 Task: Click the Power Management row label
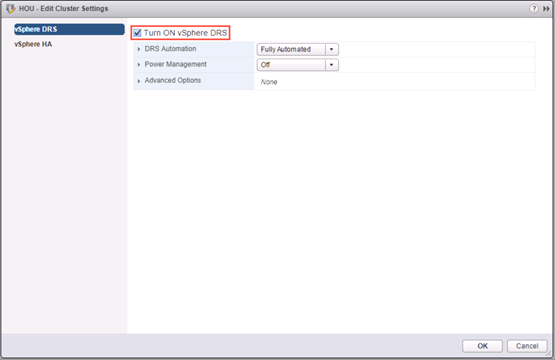(176, 64)
